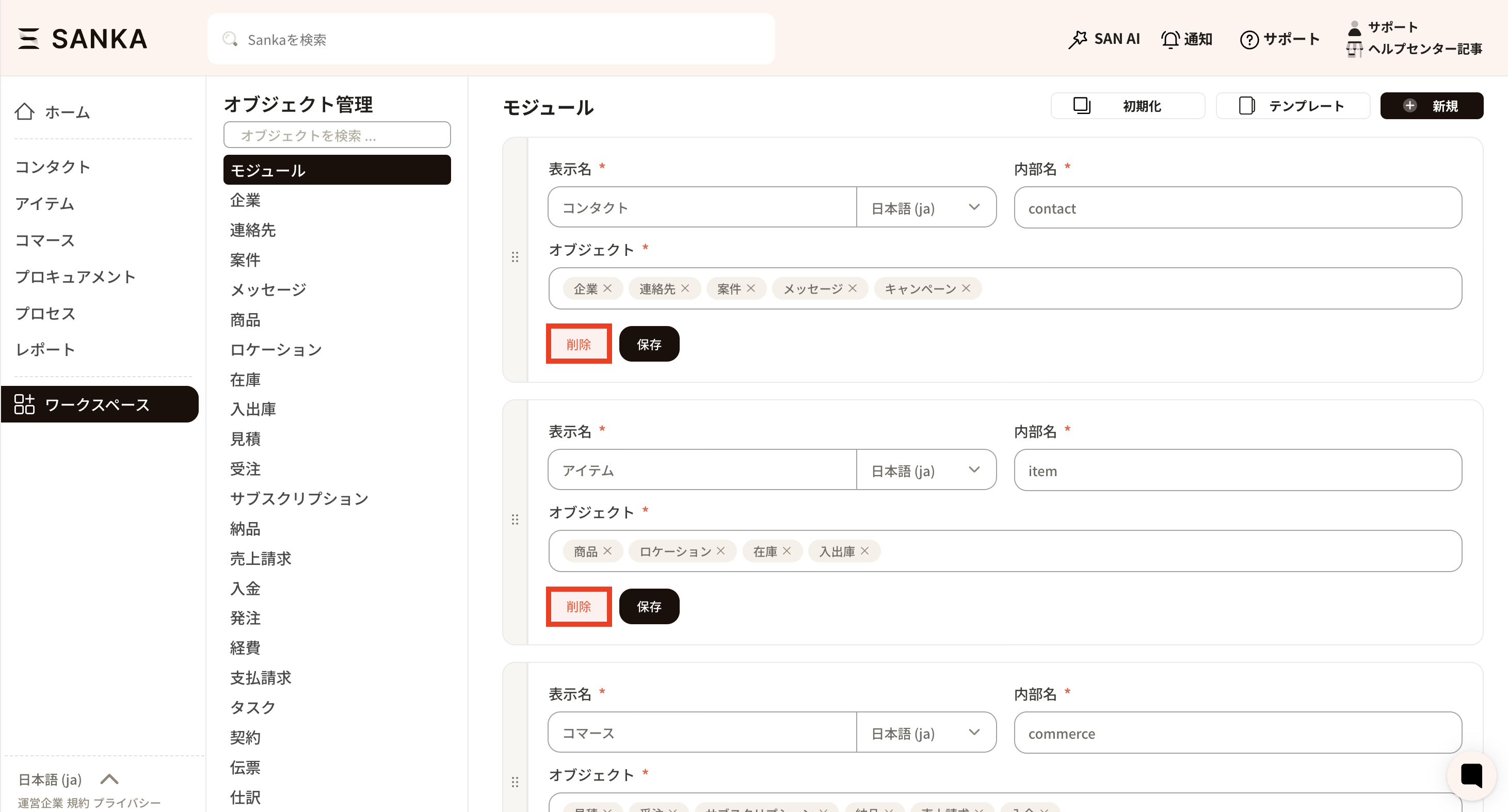Select 企業 in the object management list
Image resolution: width=1508 pixels, height=812 pixels.
(245, 200)
